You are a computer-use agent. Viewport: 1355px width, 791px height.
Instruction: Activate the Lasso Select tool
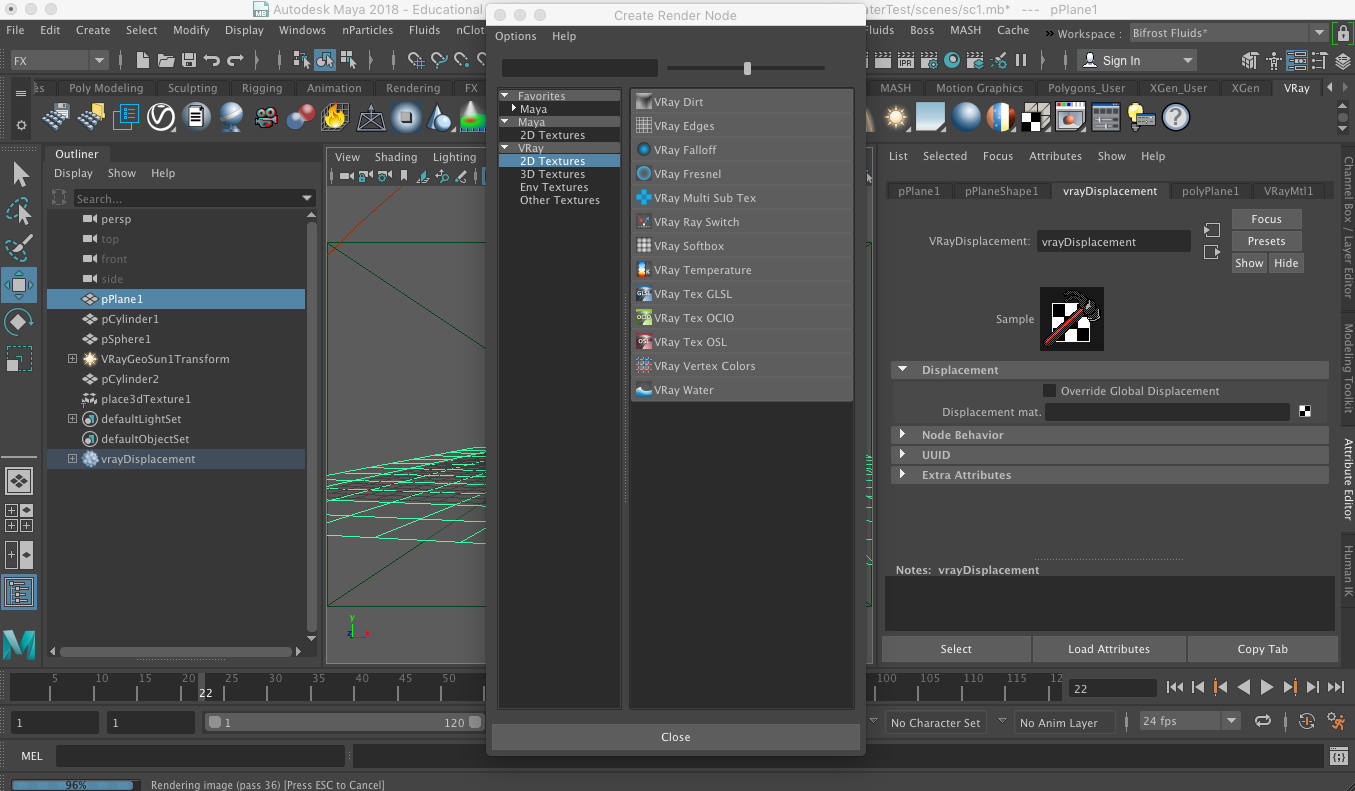tap(19, 212)
